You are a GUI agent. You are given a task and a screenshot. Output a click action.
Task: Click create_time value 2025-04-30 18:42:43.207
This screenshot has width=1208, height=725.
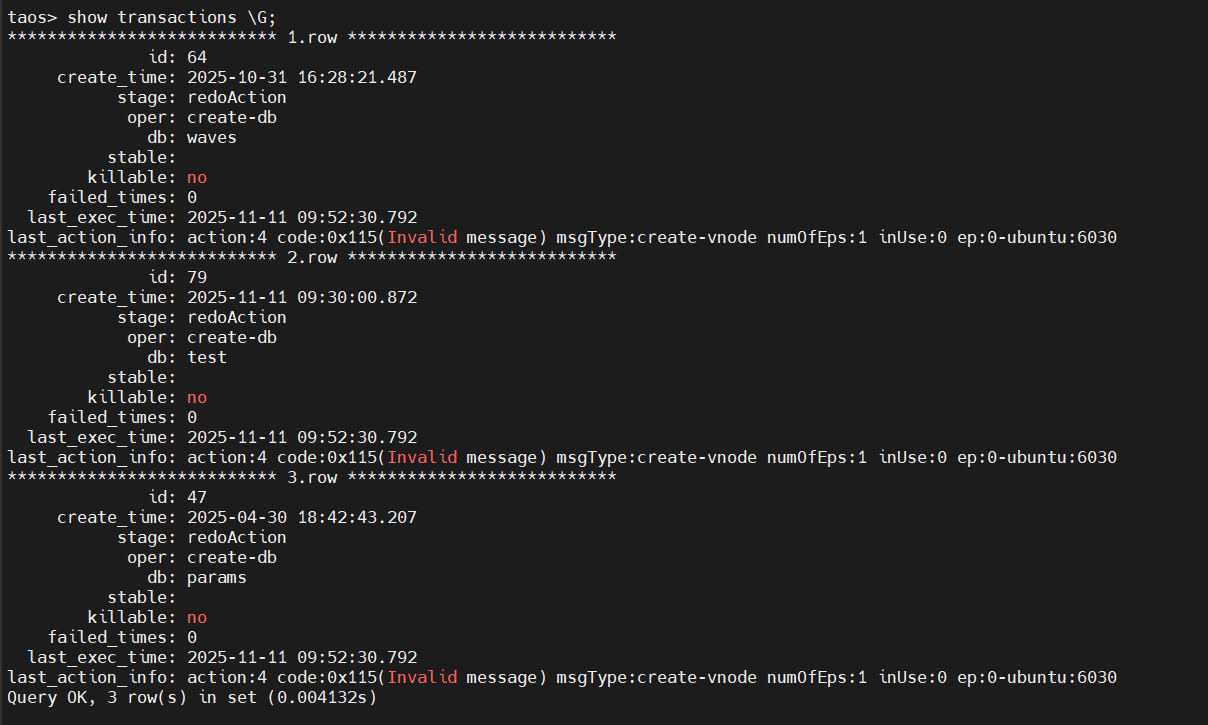coord(301,517)
